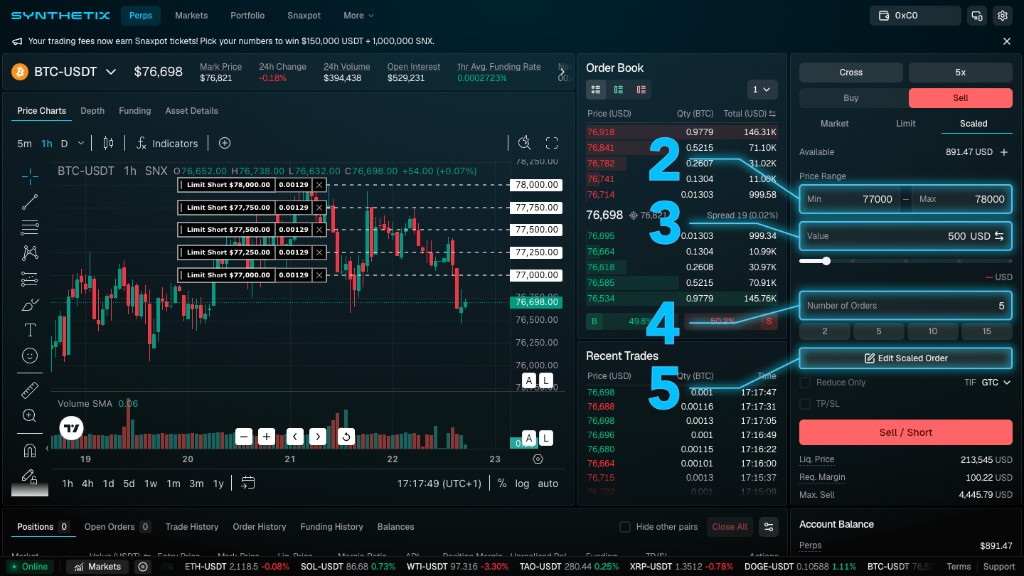The width and height of the screenshot is (1024, 576).
Task: Open the emoji icons tool
Action: tap(29, 355)
